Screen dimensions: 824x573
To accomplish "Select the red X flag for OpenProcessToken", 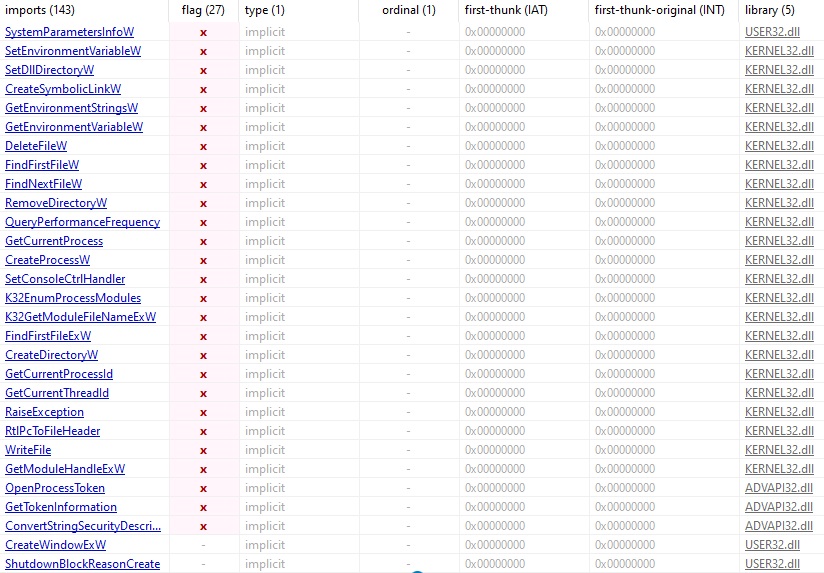I will coord(203,488).
